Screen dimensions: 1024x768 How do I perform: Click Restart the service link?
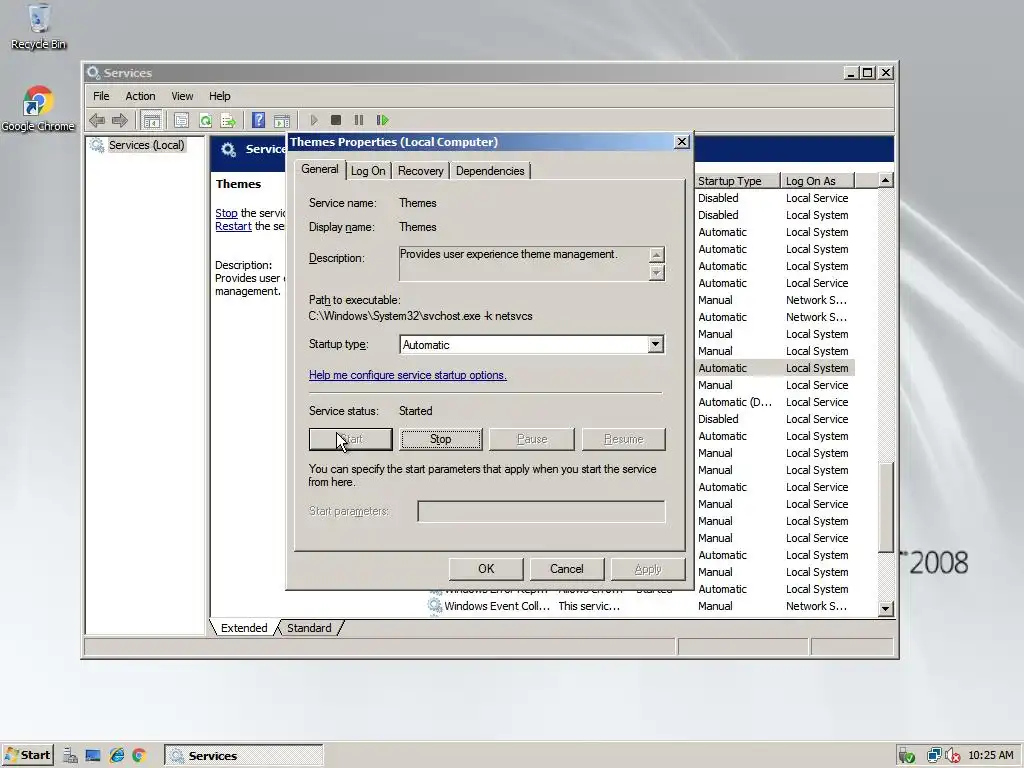tap(233, 226)
